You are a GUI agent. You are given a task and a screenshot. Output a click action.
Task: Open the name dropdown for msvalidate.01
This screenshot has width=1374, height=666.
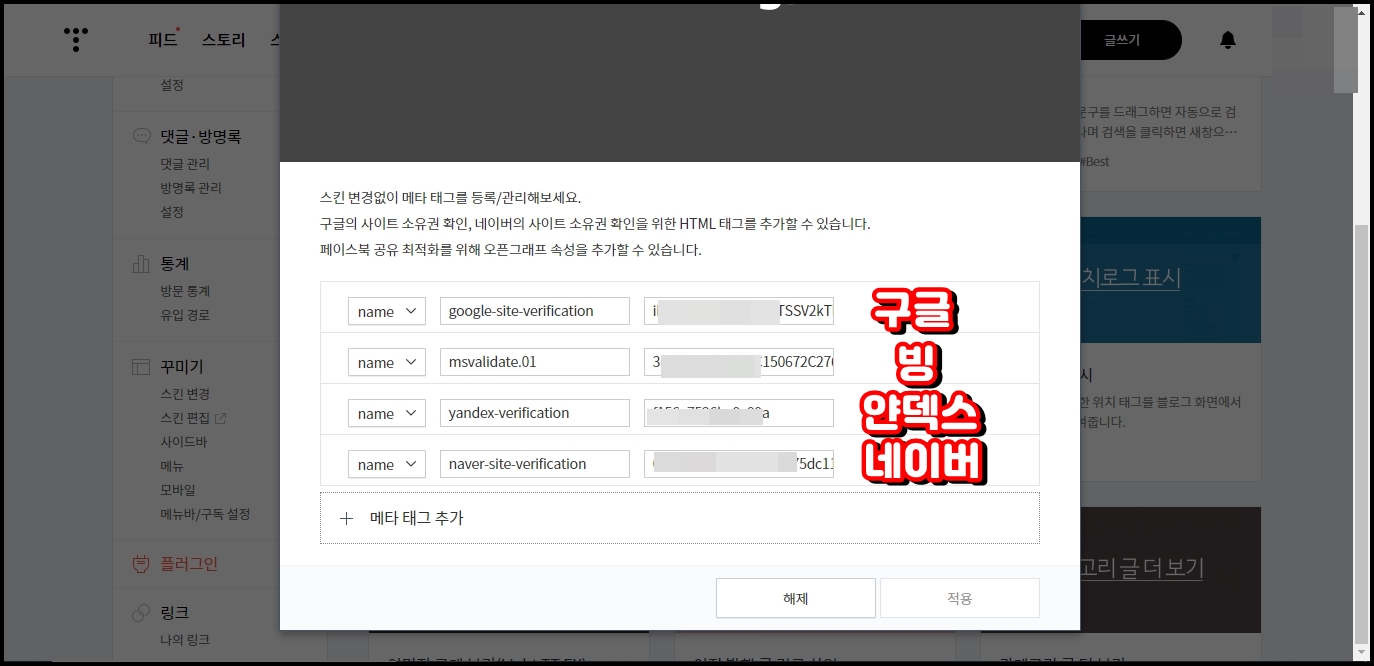pos(387,362)
